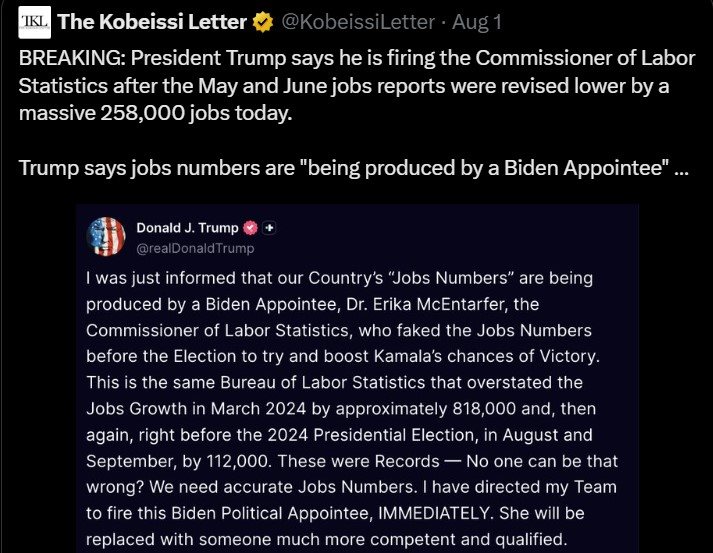Click the Donald J. Trump display name

pos(187,227)
